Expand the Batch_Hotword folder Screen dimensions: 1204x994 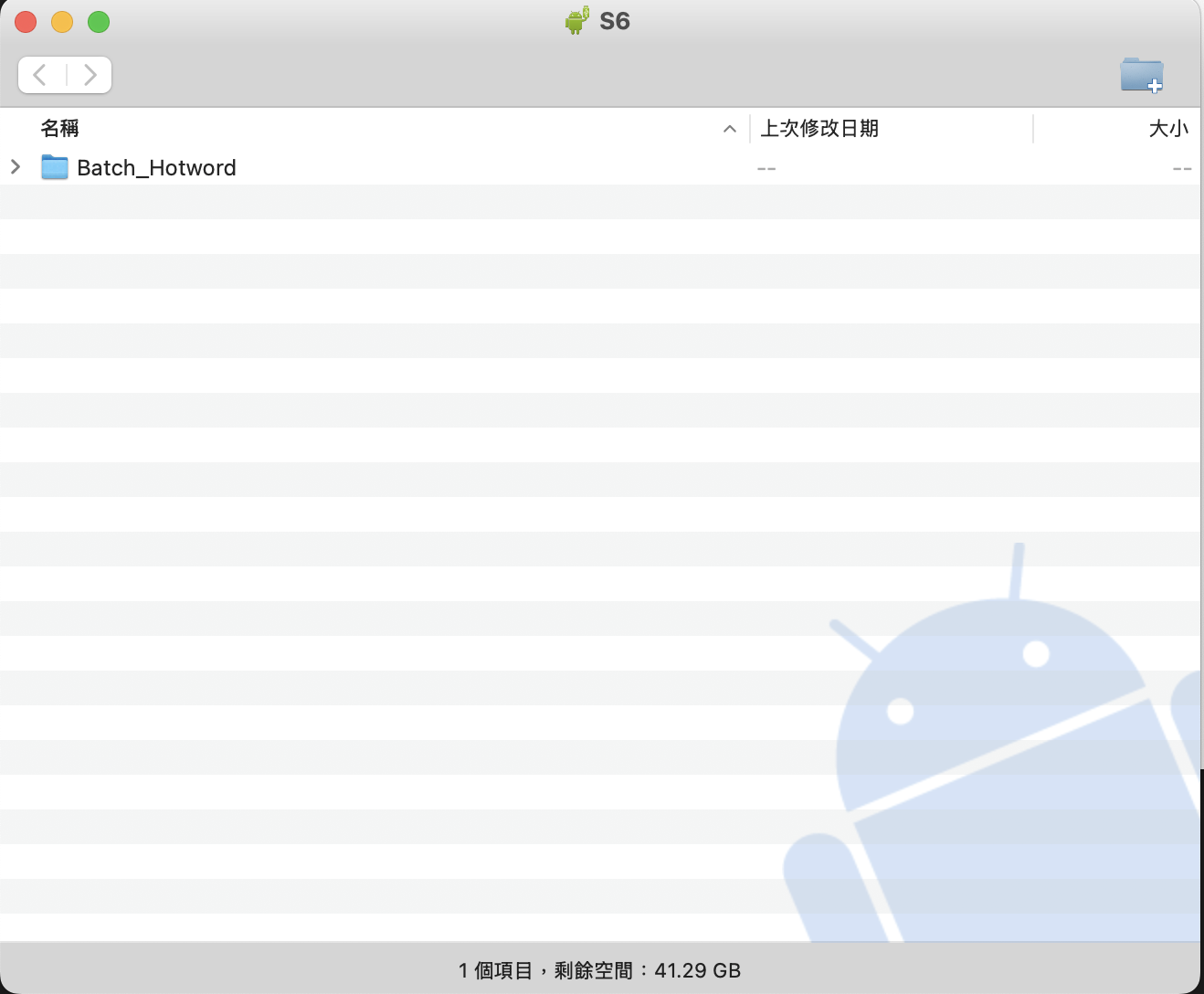point(16,167)
